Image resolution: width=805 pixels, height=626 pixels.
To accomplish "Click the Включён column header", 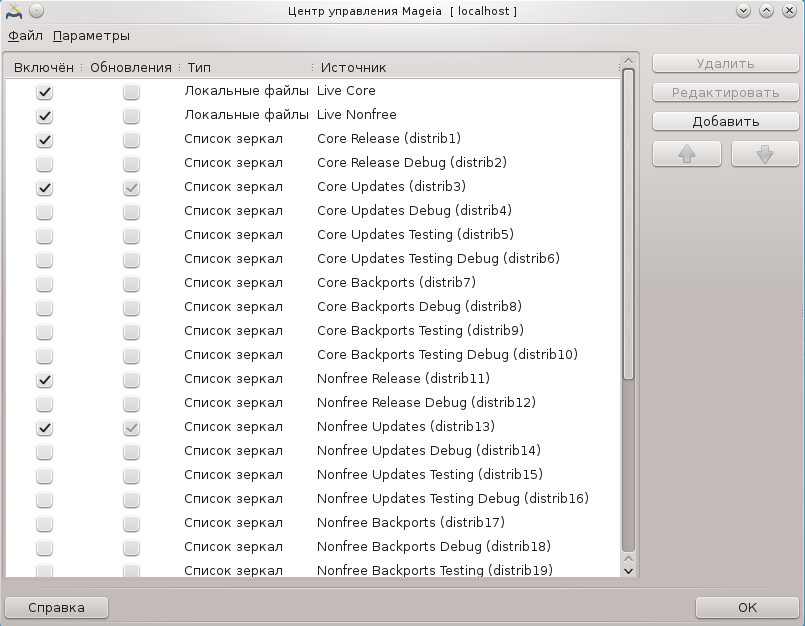I will tap(44, 68).
